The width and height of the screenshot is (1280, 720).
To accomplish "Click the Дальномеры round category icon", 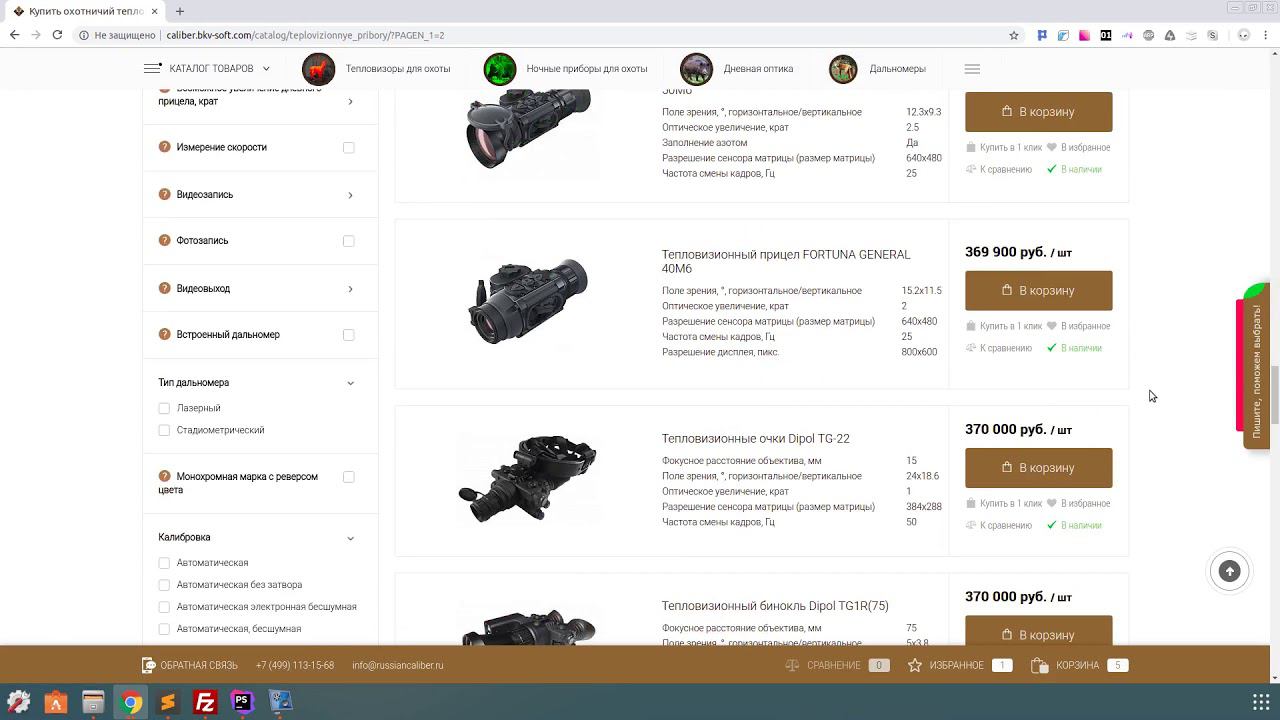I will pyautogui.click(x=843, y=69).
